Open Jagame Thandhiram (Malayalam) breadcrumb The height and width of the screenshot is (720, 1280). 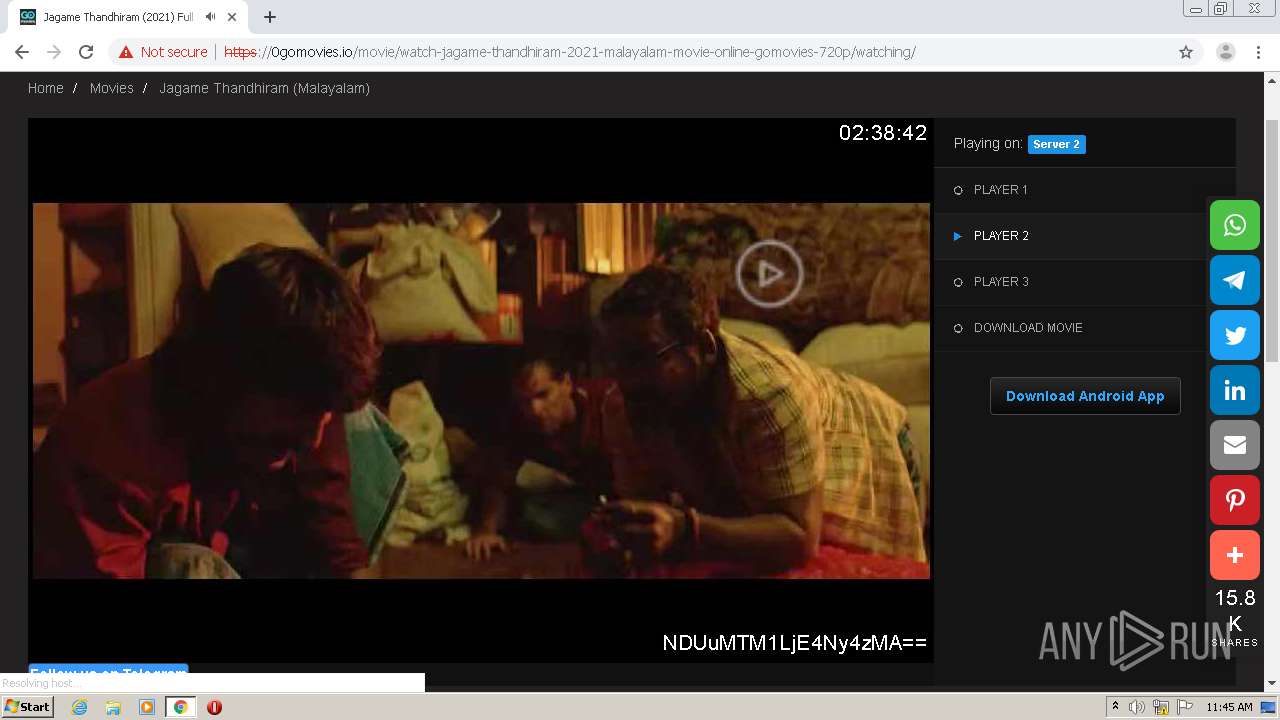264,88
